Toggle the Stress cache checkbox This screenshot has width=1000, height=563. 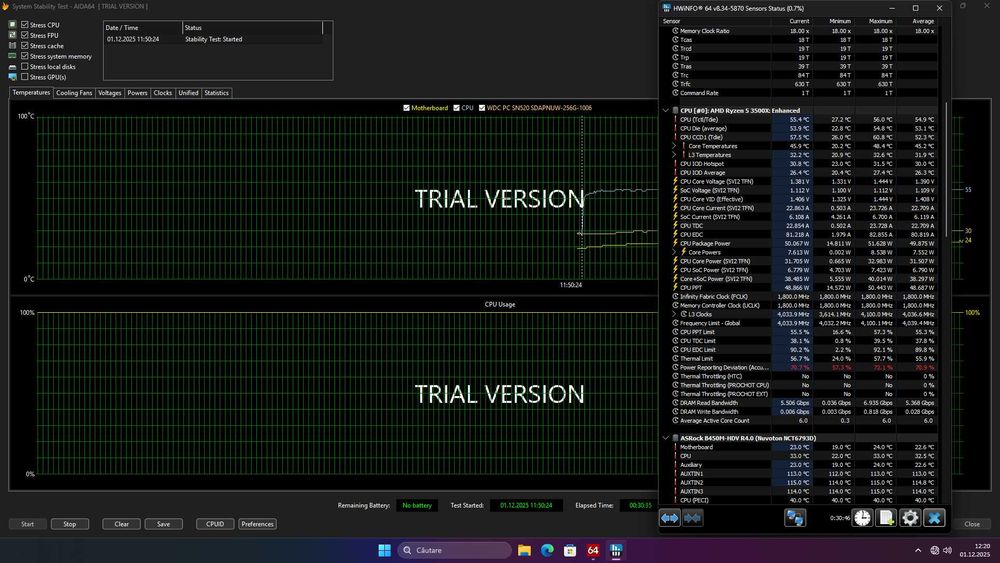(25, 46)
